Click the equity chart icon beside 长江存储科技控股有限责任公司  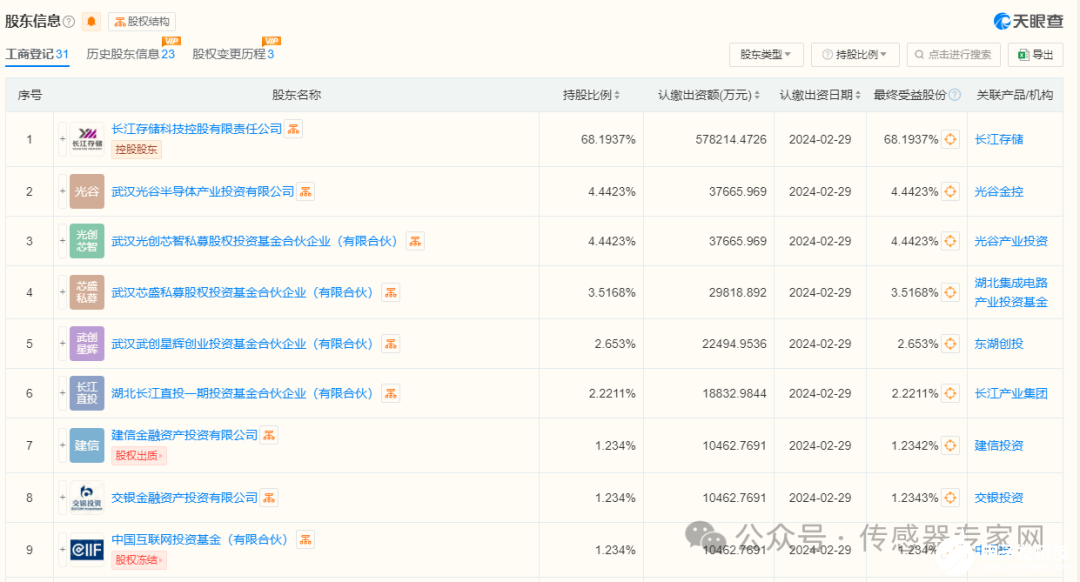[x=291, y=128]
